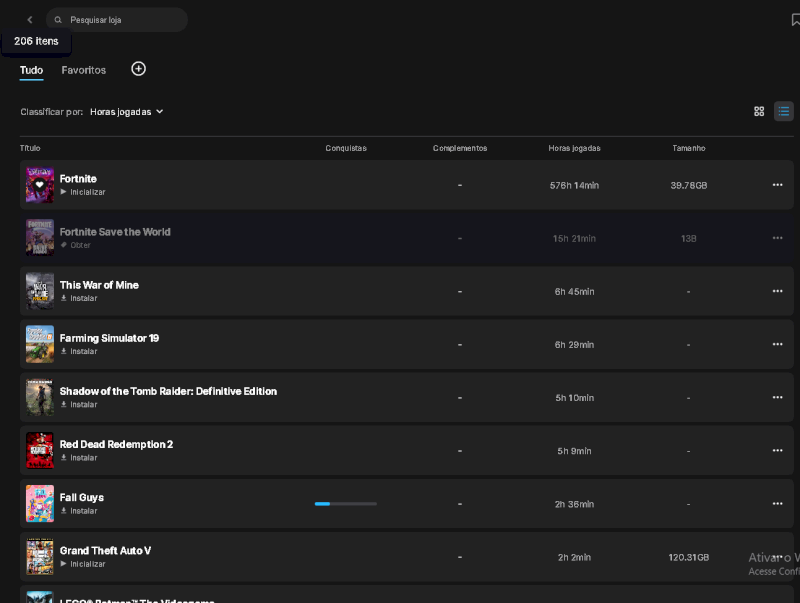The height and width of the screenshot is (603, 800).
Task: Go back using the arrow icon
Action: pyautogui.click(x=30, y=19)
